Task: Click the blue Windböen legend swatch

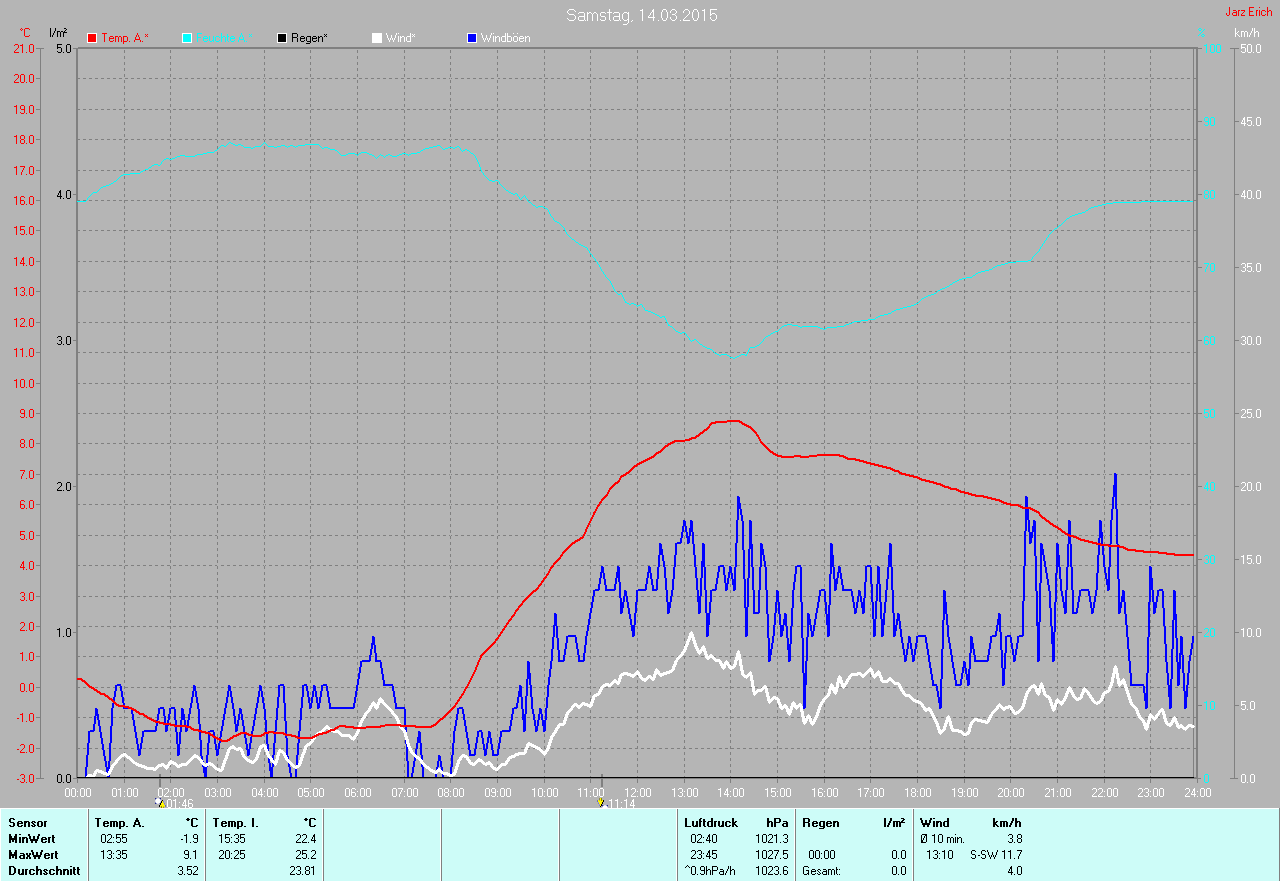Action: pyautogui.click(x=473, y=38)
